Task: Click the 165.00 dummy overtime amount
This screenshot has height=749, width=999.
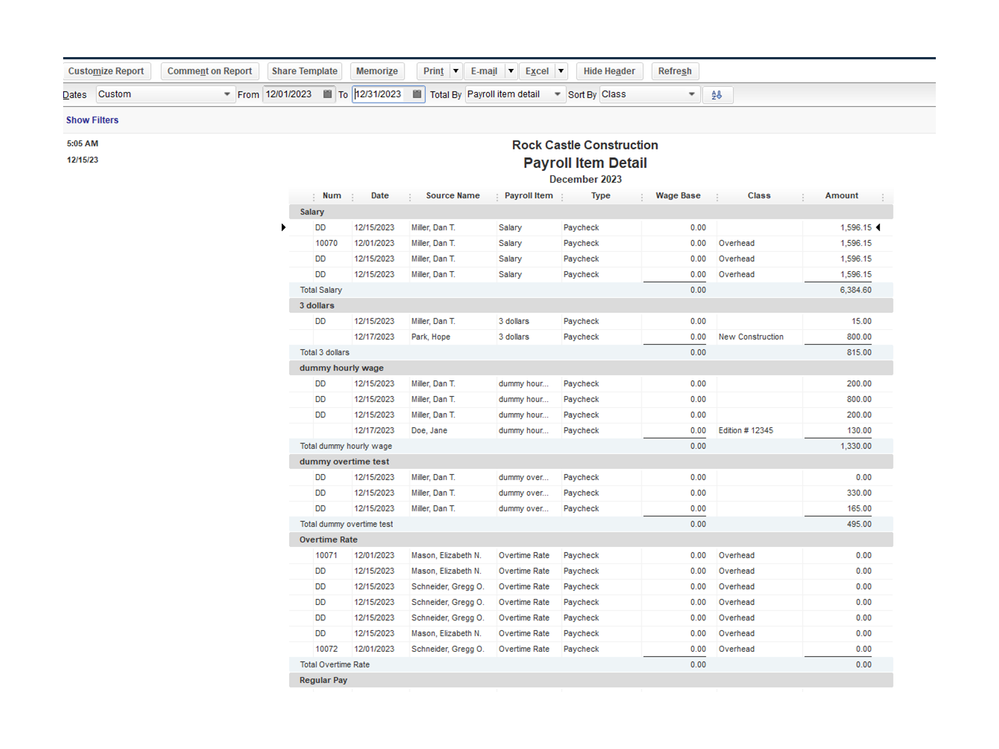Action: click(859, 508)
